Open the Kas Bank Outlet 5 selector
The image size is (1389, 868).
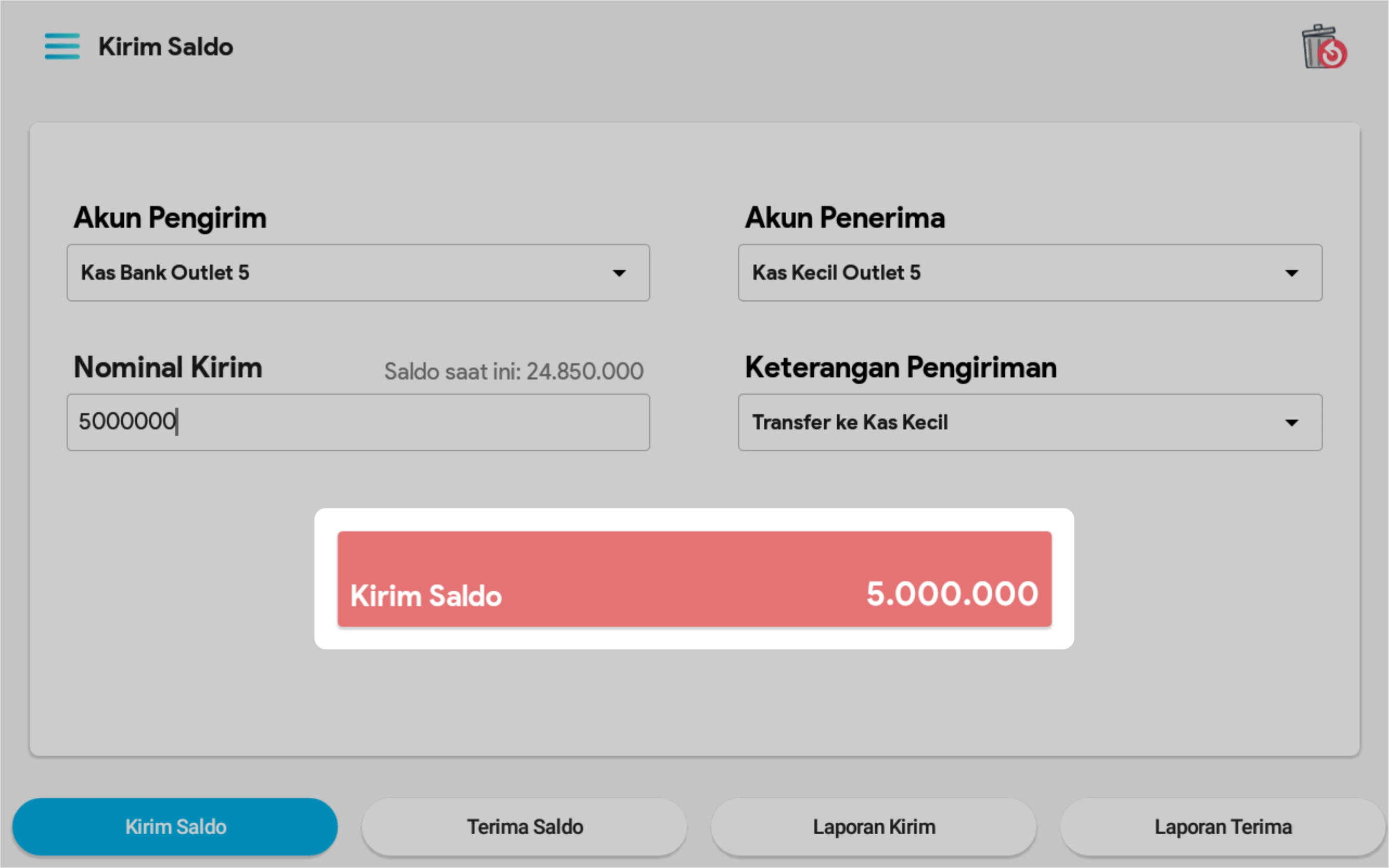coord(345,273)
